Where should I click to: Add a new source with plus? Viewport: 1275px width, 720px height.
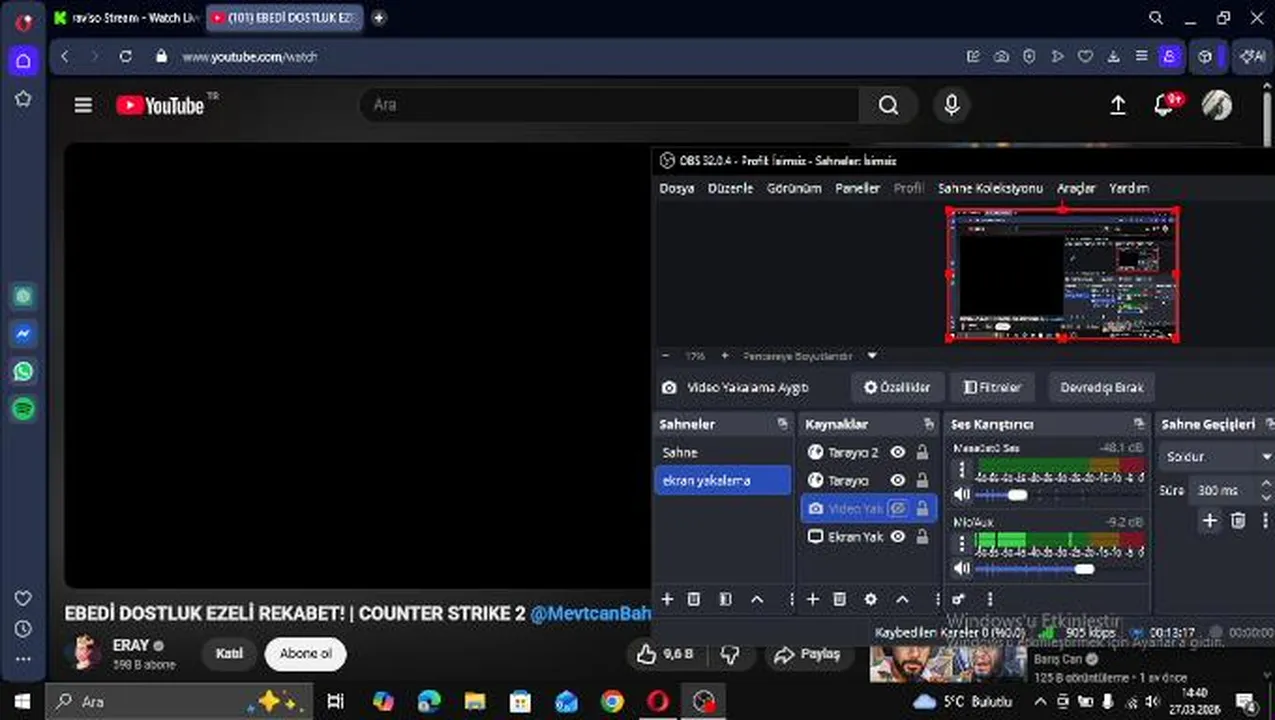[x=813, y=599]
